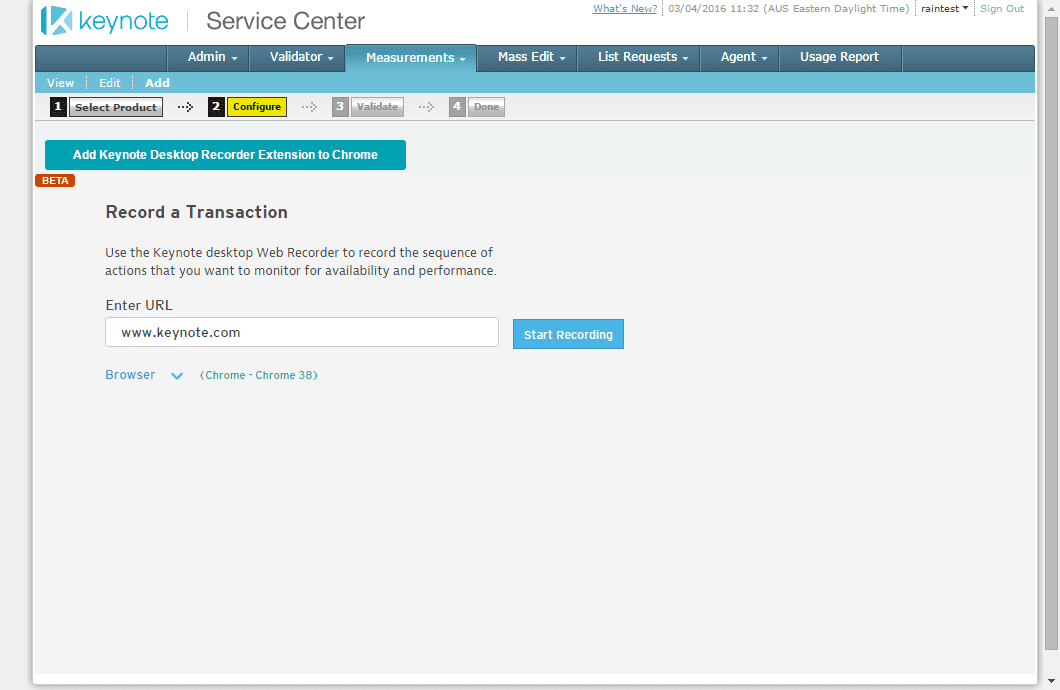The image size is (1060, 690).
Task: Open the Mass Edit menu
Action: coord(527,57)
